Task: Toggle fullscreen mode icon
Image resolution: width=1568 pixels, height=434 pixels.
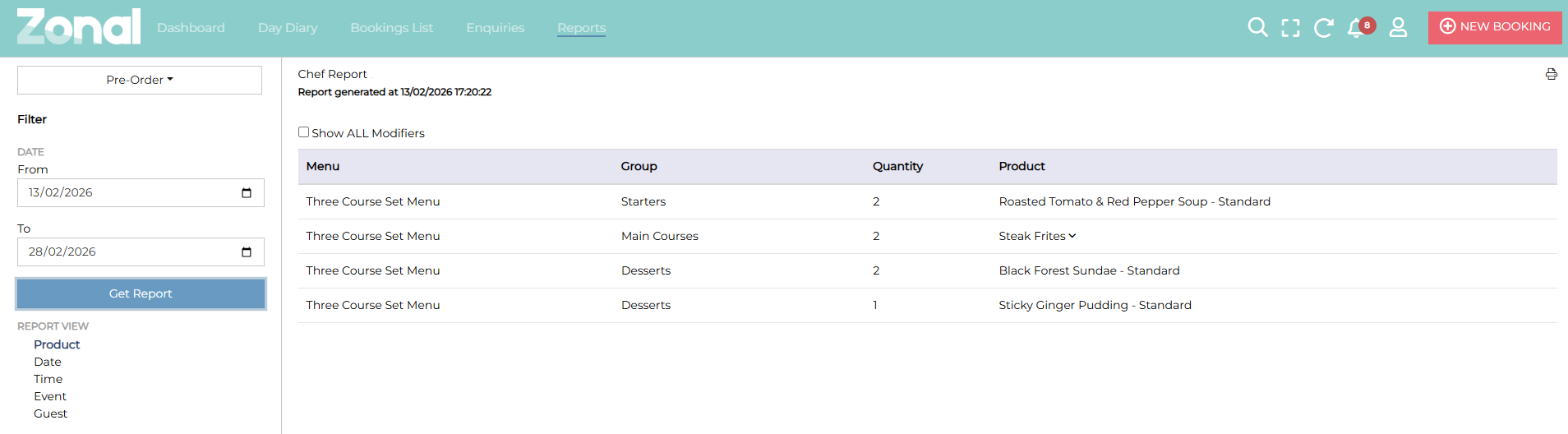Action: click(1290, 28)
